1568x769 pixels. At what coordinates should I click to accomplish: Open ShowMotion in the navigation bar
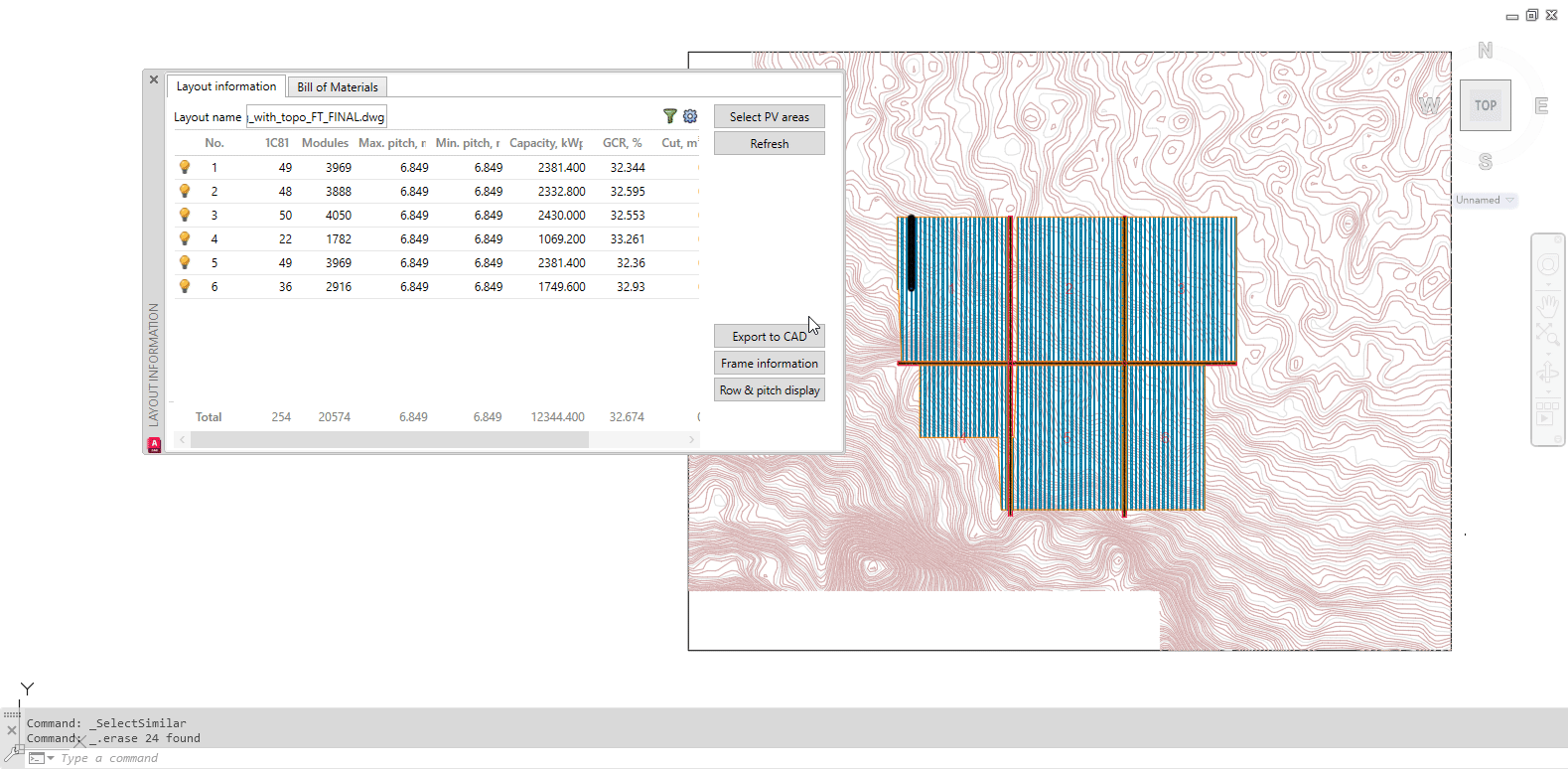[x=1548, y=412]
